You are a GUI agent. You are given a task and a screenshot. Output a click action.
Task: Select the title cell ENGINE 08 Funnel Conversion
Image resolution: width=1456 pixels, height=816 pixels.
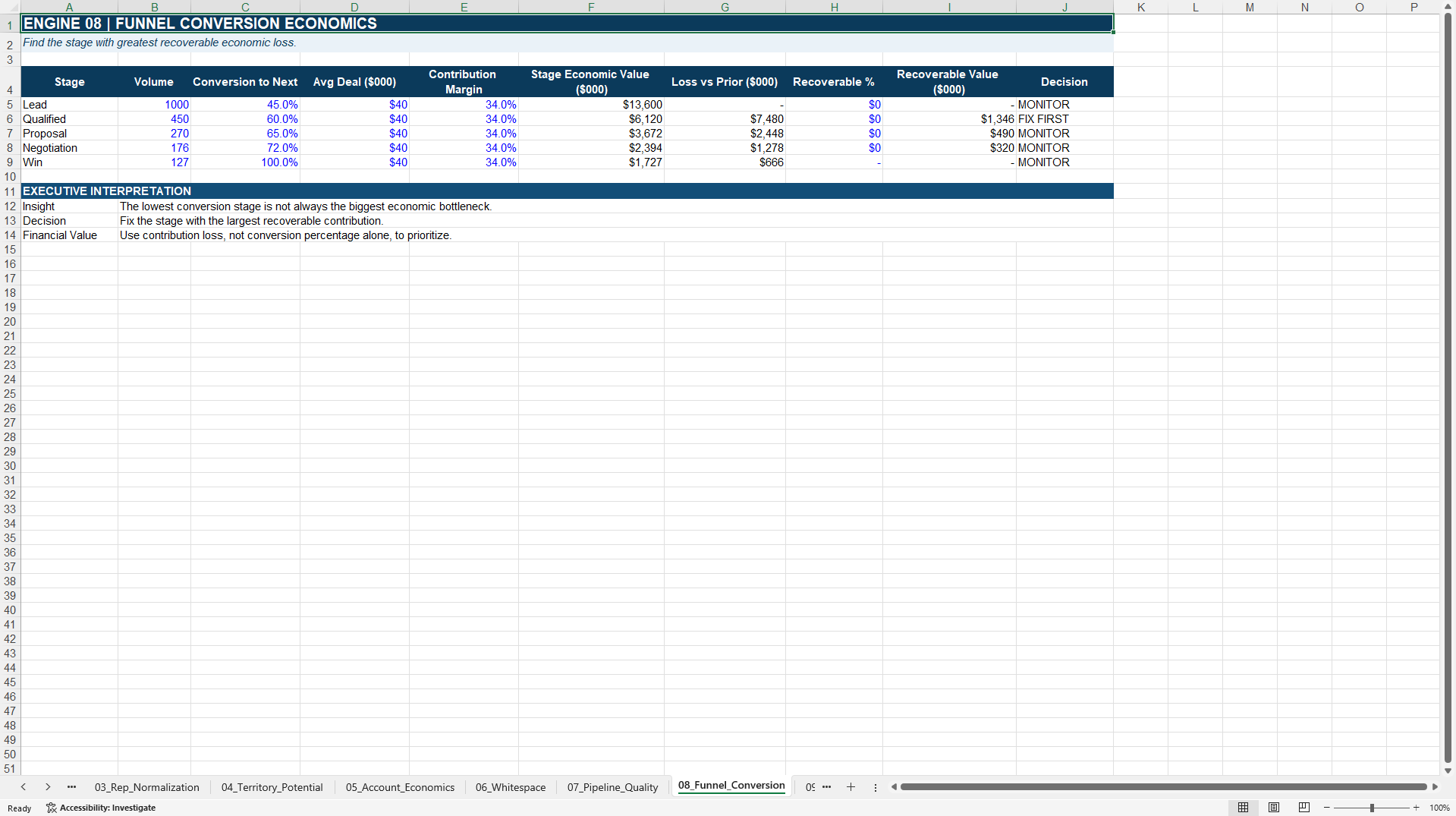(x=567, y=24)
